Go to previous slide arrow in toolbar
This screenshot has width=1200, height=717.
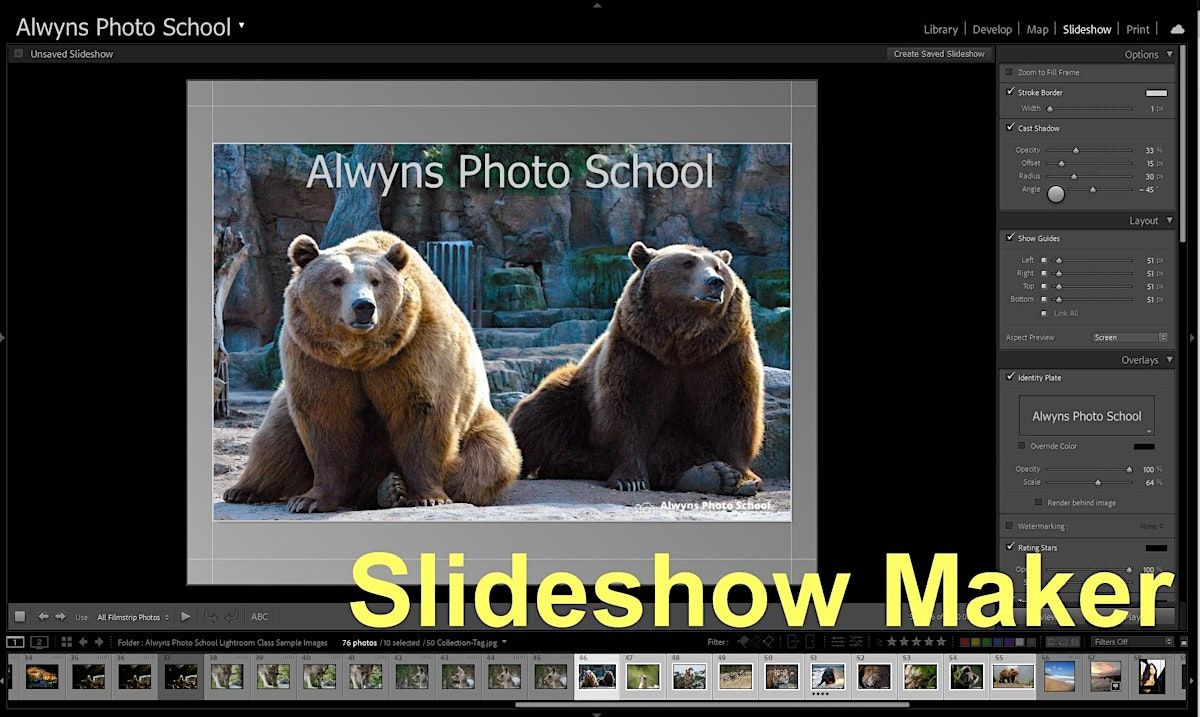click(44, 617)
